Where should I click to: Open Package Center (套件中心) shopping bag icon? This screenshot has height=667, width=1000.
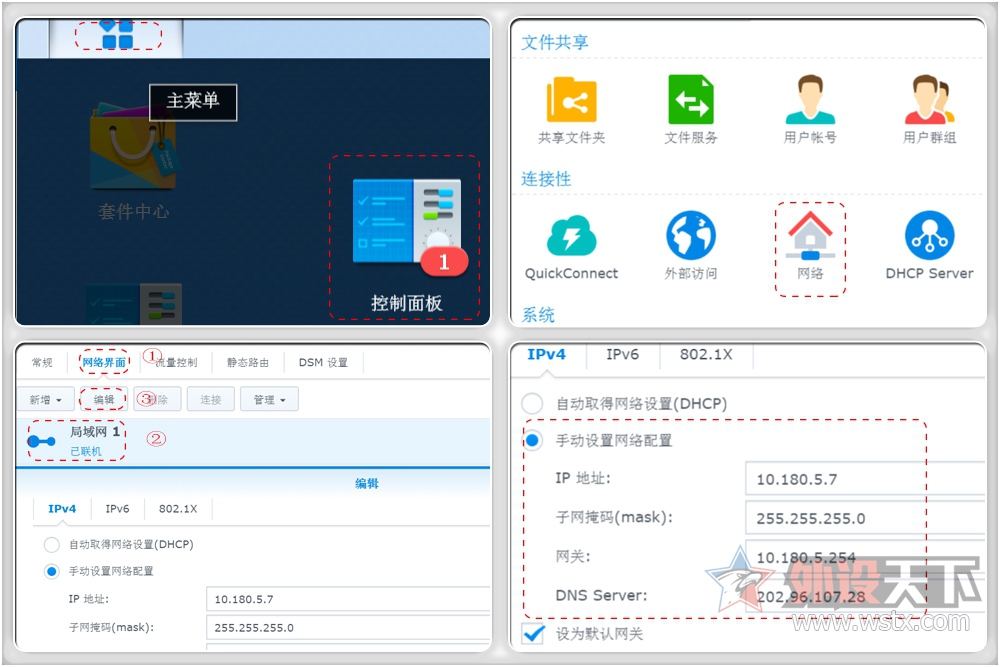tap(133, 147)
